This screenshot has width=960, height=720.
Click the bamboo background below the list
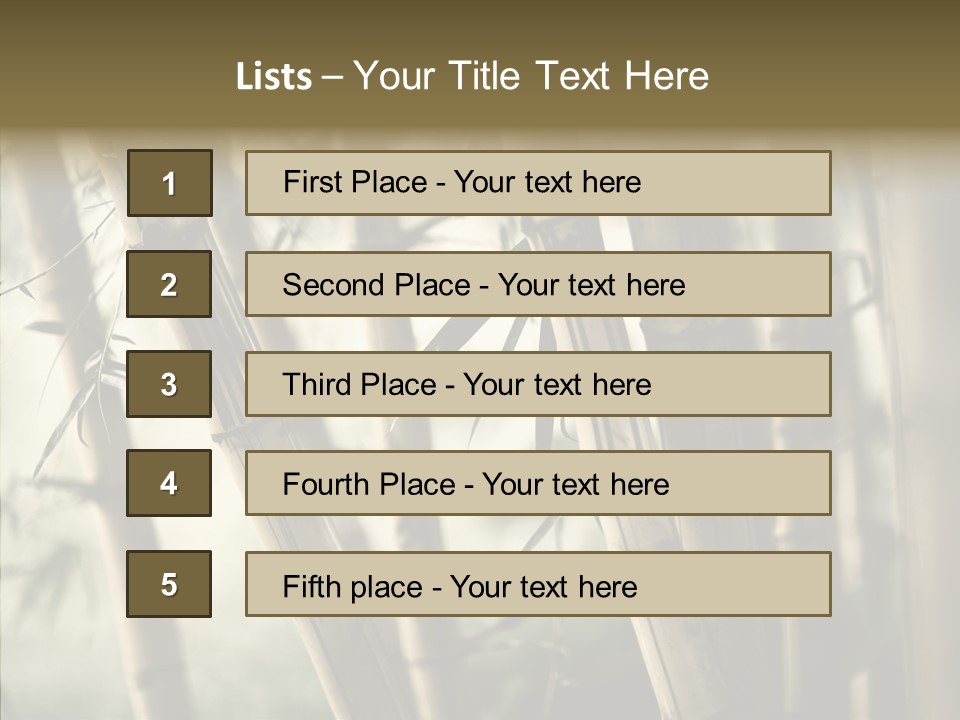[480, 670]
